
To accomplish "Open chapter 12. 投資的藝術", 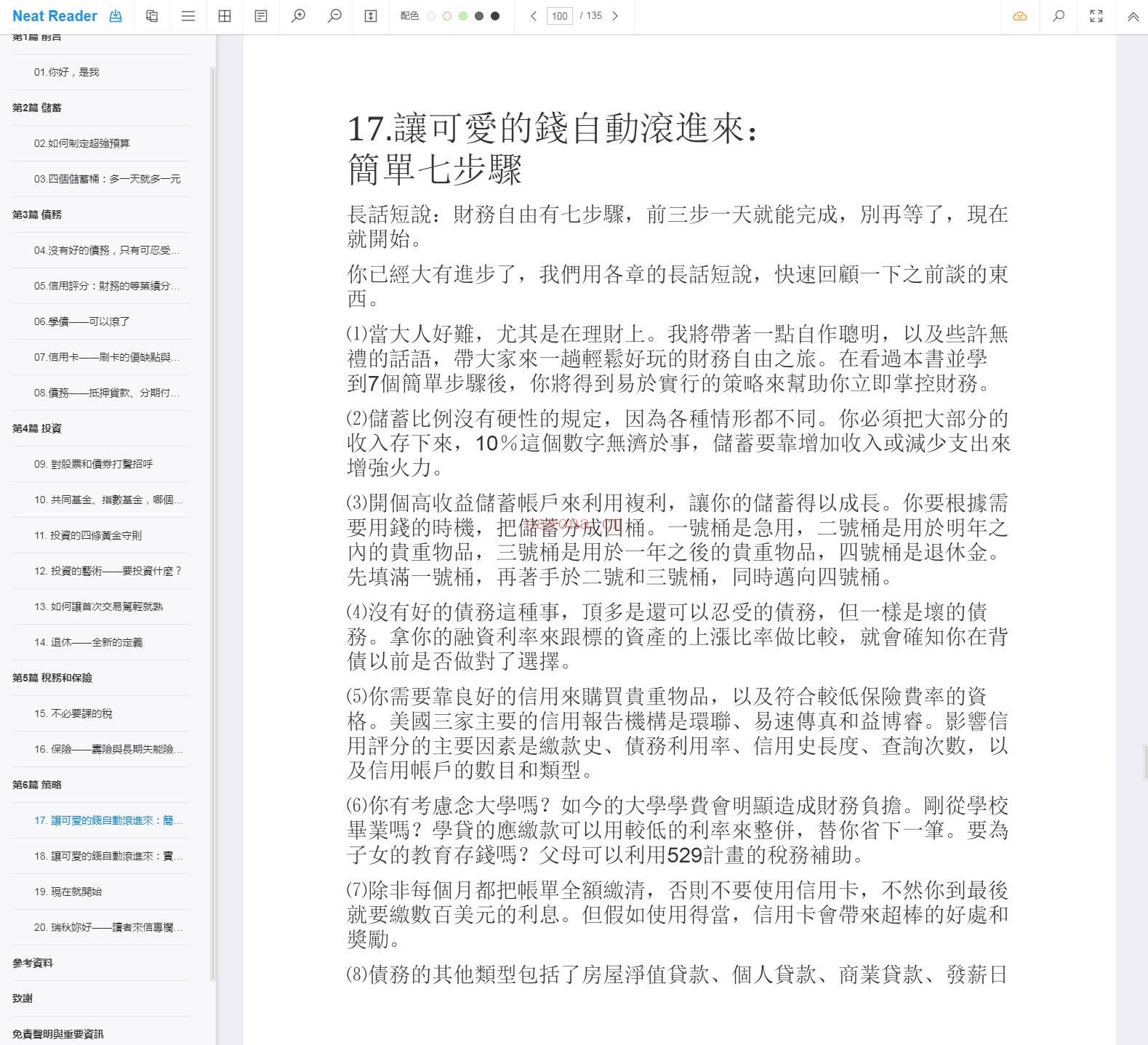I will pyautogui.click(x=100, y=571).
